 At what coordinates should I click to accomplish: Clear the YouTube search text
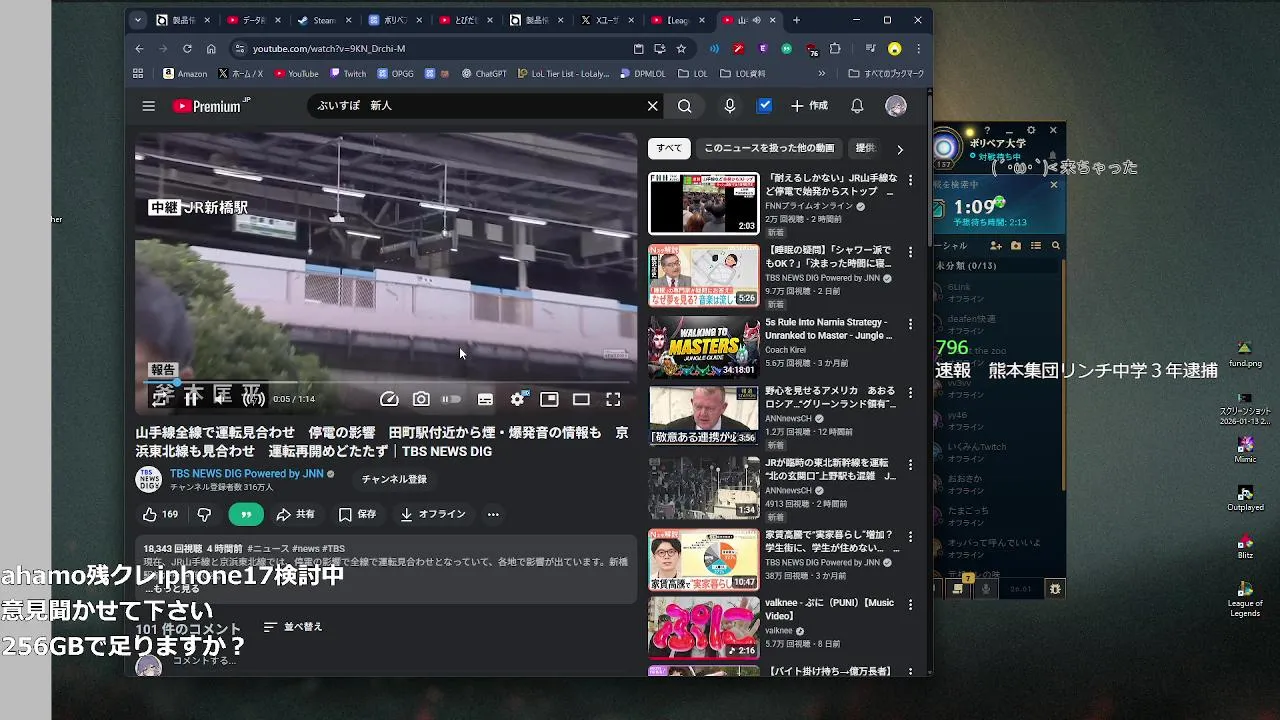(x=652, y=106)
